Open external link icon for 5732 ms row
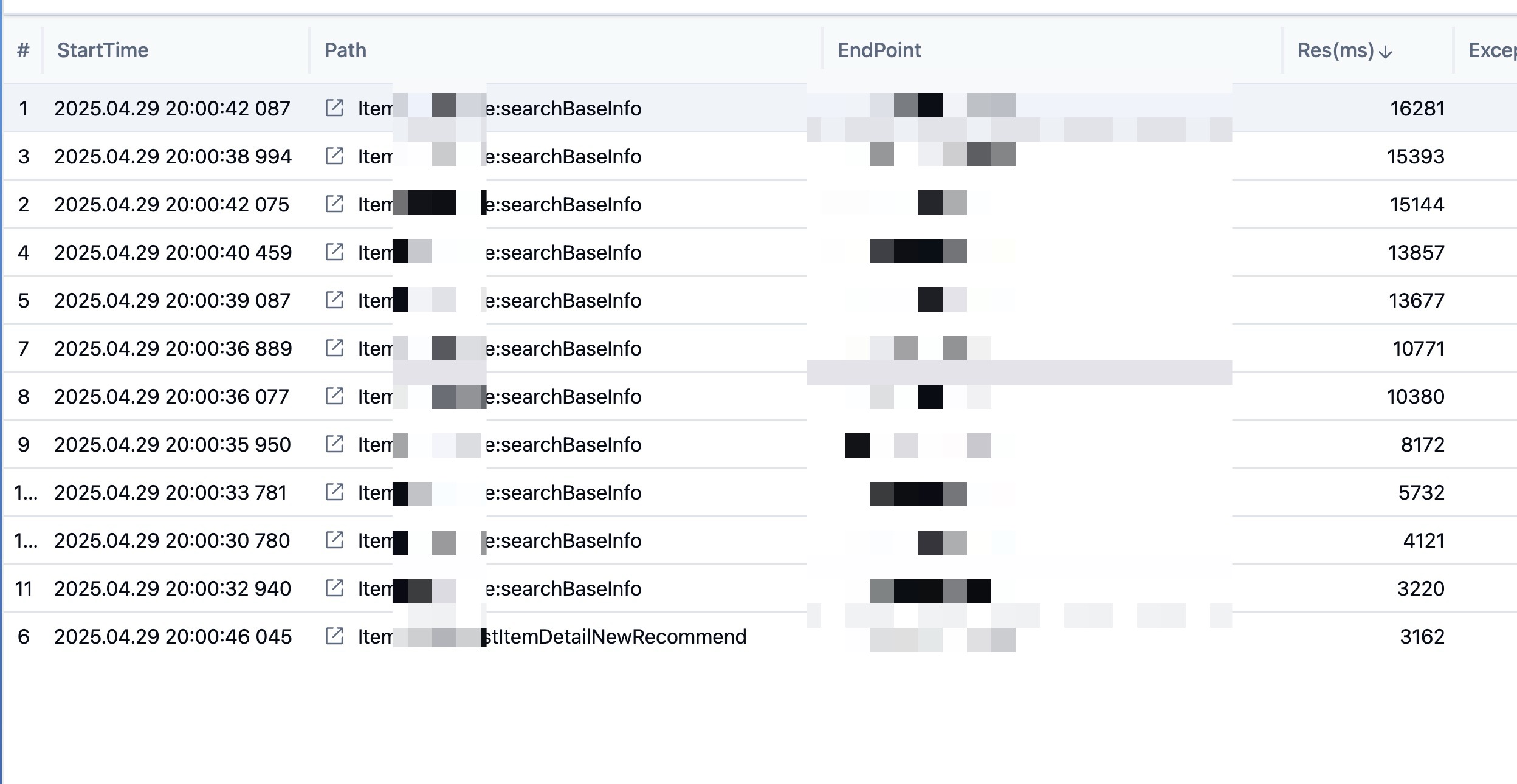 point(334,492)
